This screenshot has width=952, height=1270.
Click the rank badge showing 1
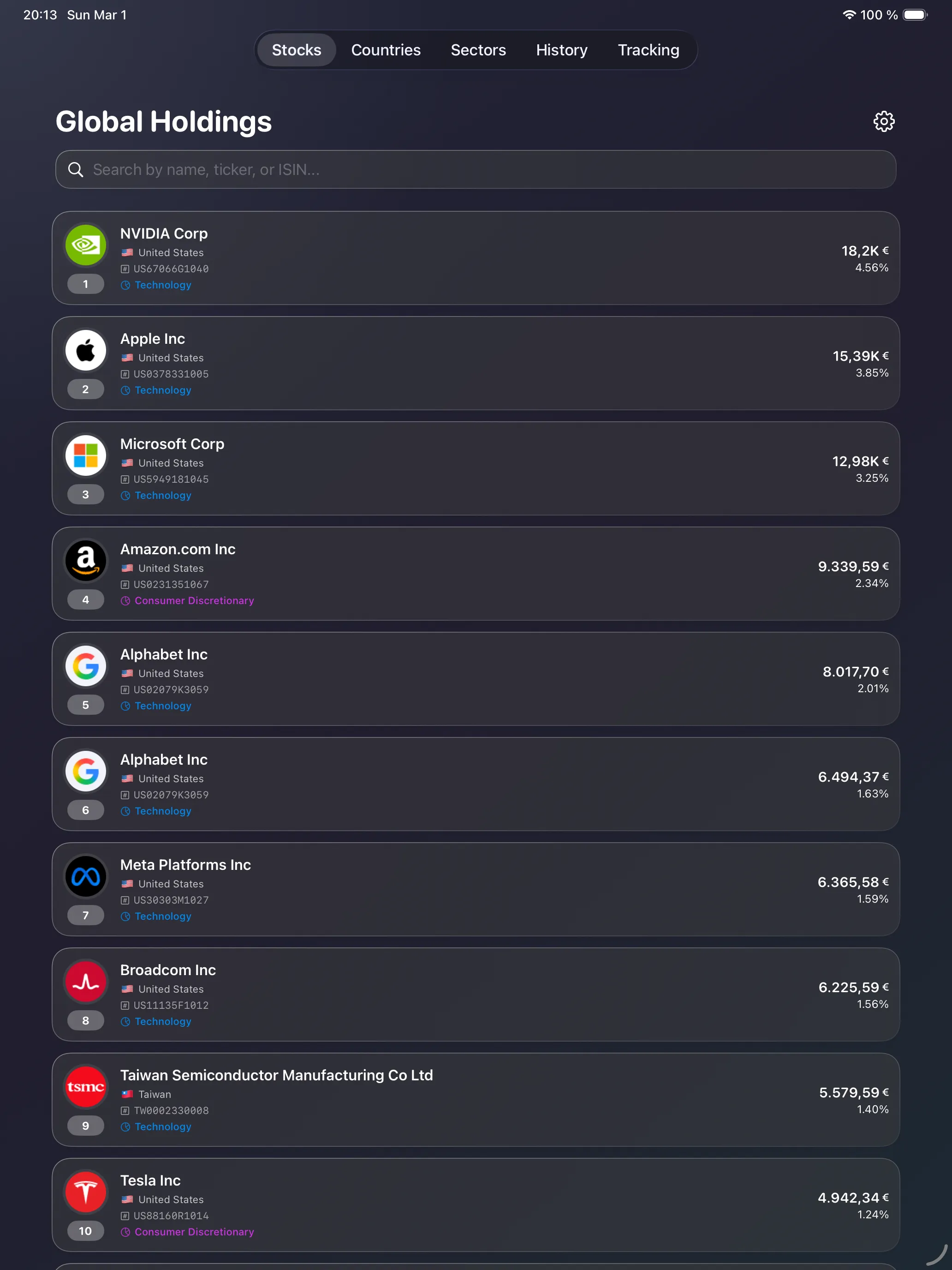(85, 284)
